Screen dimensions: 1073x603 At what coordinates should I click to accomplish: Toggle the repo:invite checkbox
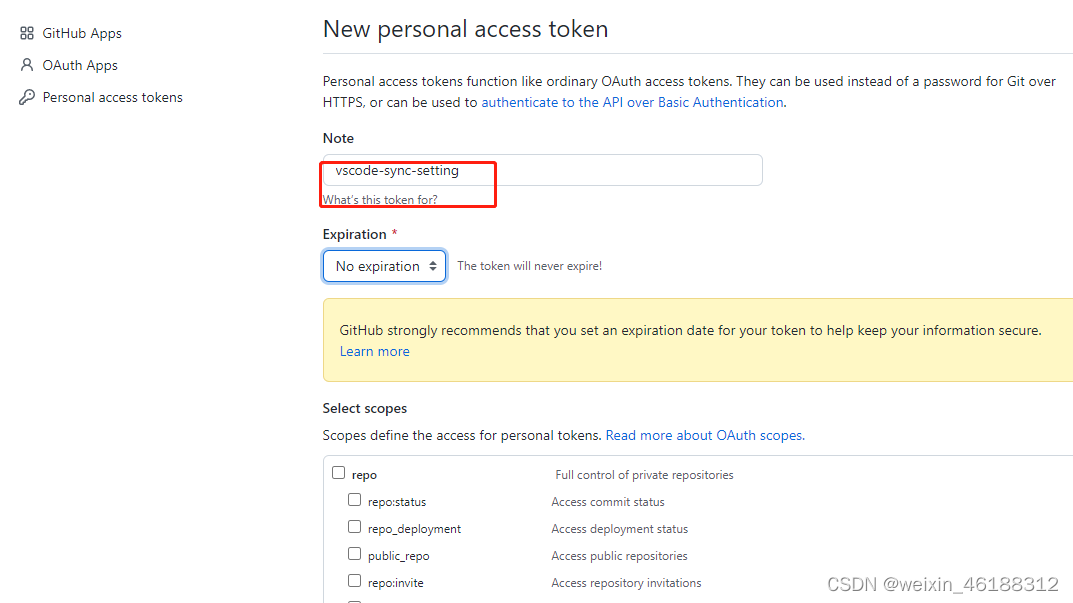click(355, 581)
